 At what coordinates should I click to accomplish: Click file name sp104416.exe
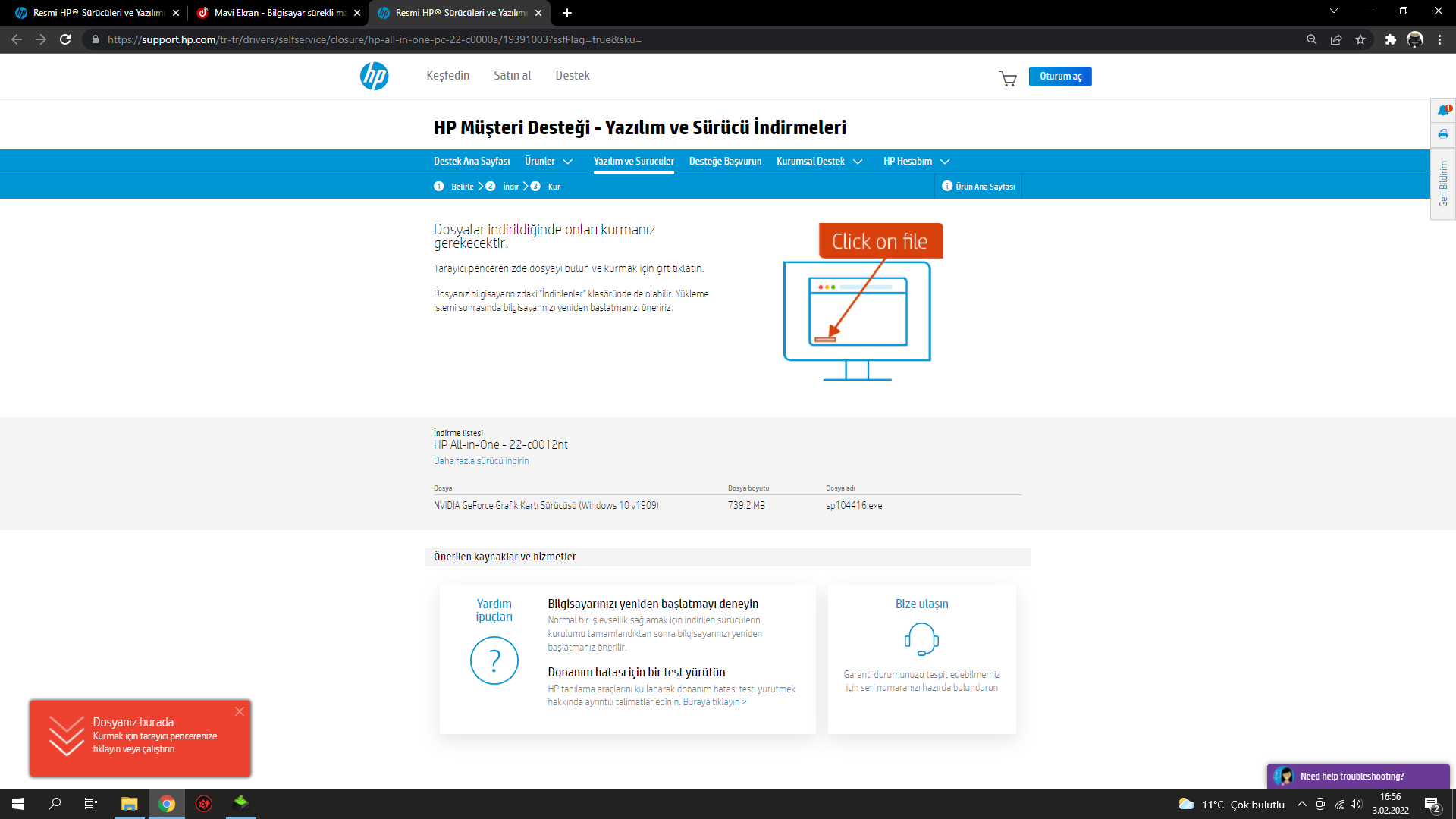[x=854, y=506]
